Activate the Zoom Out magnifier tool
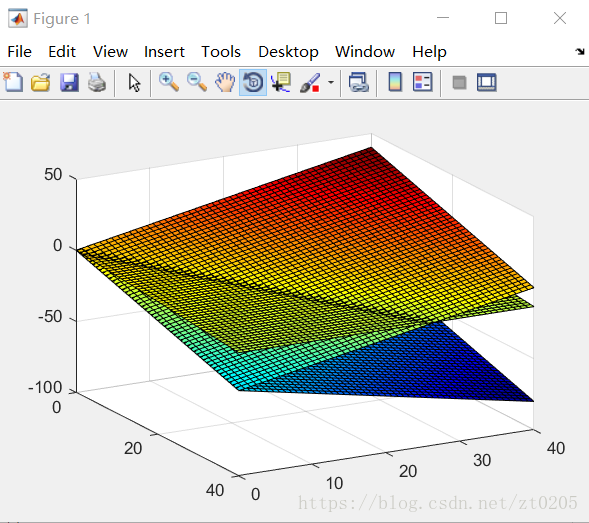Screen dimensions: 589x523 (x=197, y=82)
